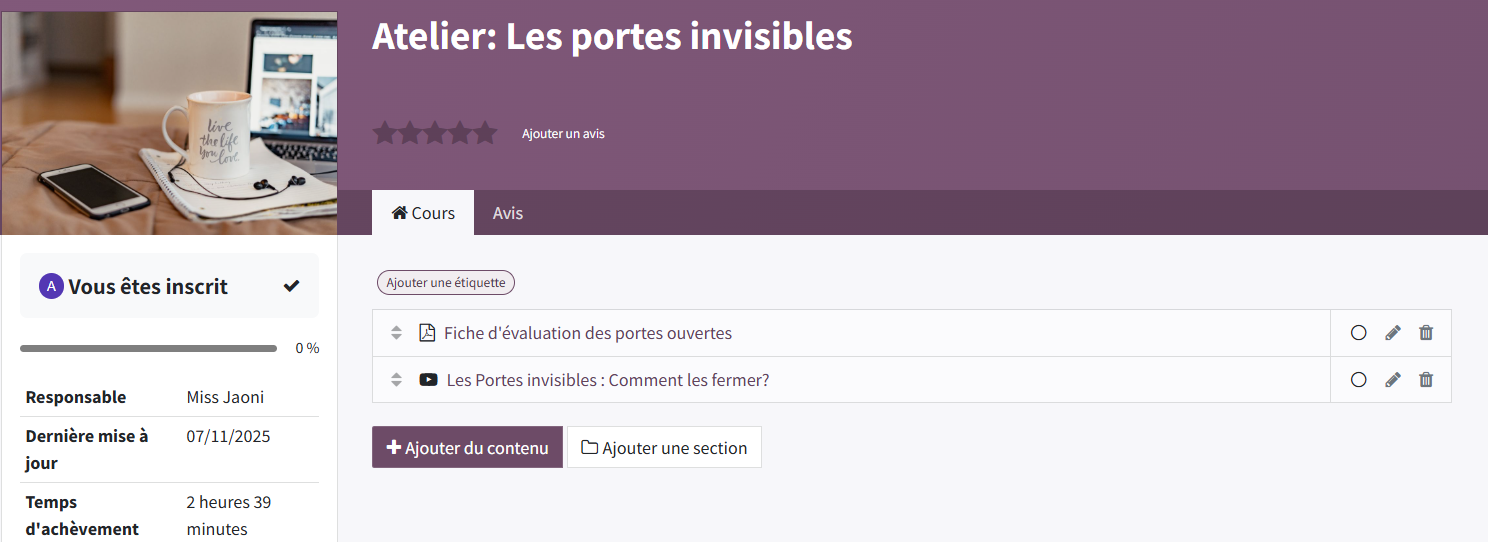Open the Cours tab
Viewport: 1488px width, 542px height.
[x=423, y=213]
